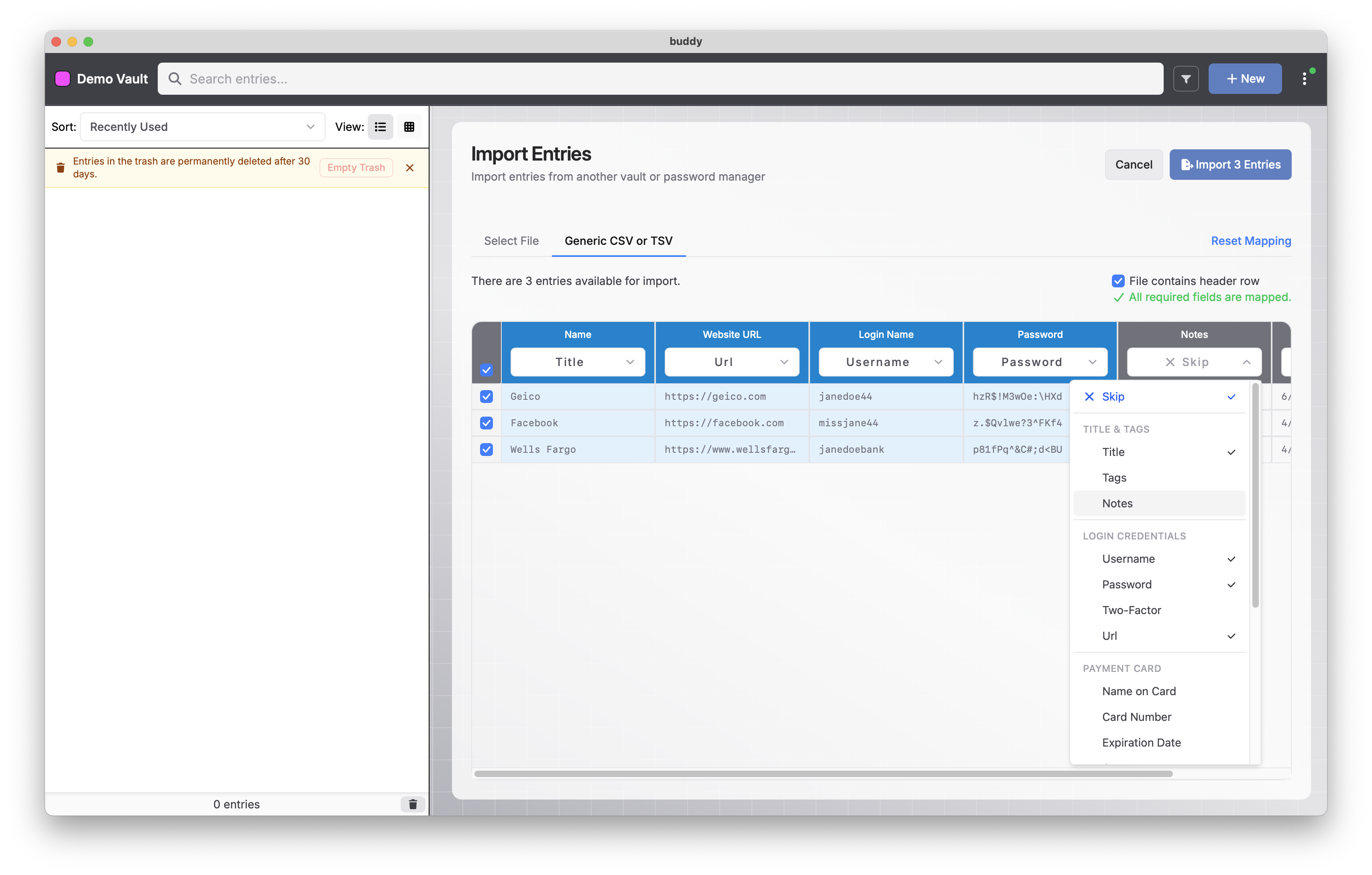Click the trash can icon in footer
The width and height of the screenshot is (1372, 875).
pyautogui.click(x=413, y=804)
